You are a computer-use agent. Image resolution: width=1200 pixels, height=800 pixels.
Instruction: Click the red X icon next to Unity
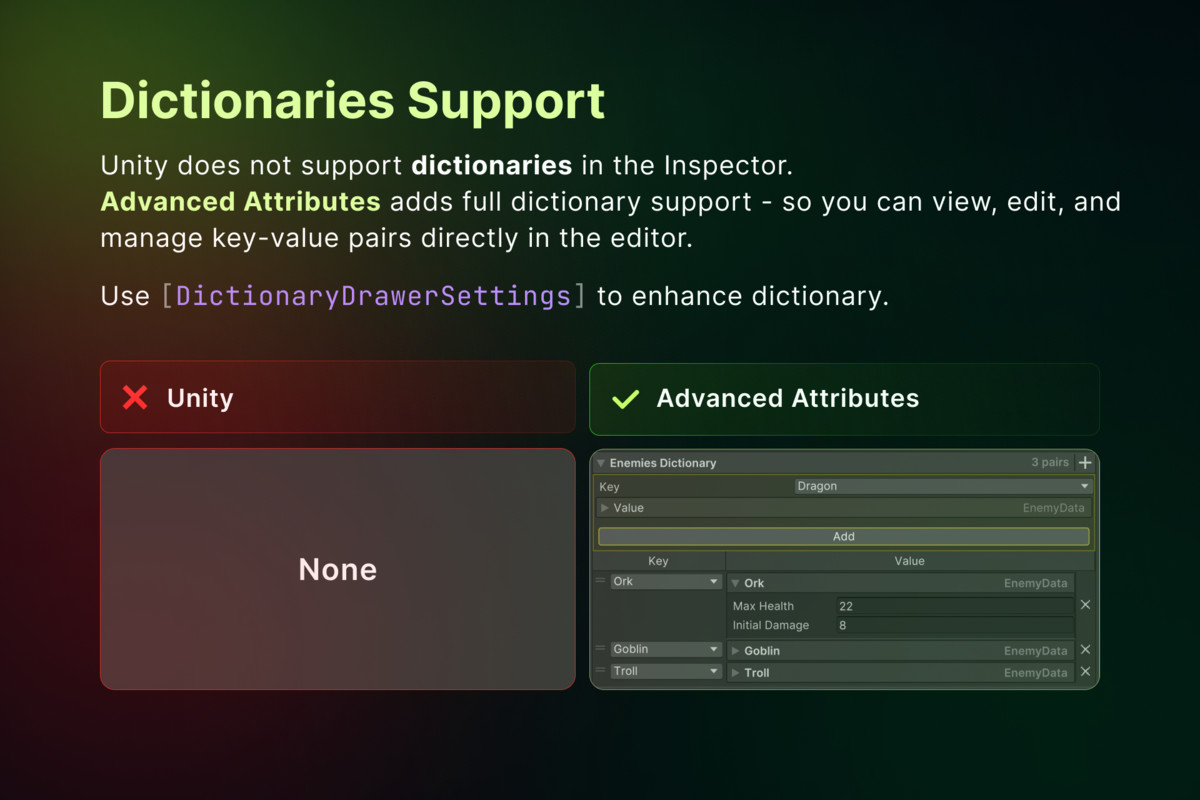pos(135,398)
